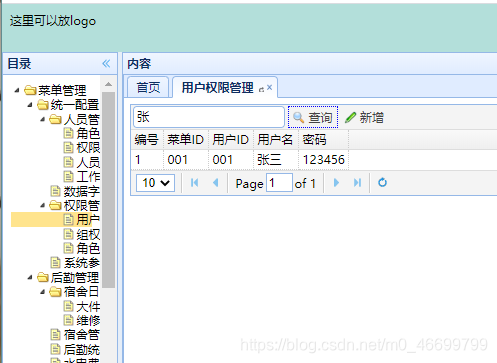Click the file icon beside 系统参

[55, 263]
